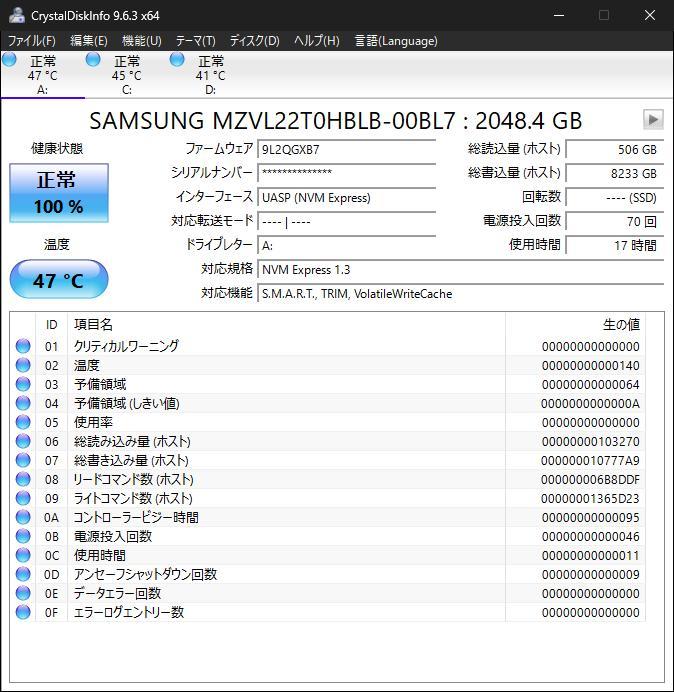
Task: Click status orb for row 06 総読み込み量
Action: coord(23,441)
